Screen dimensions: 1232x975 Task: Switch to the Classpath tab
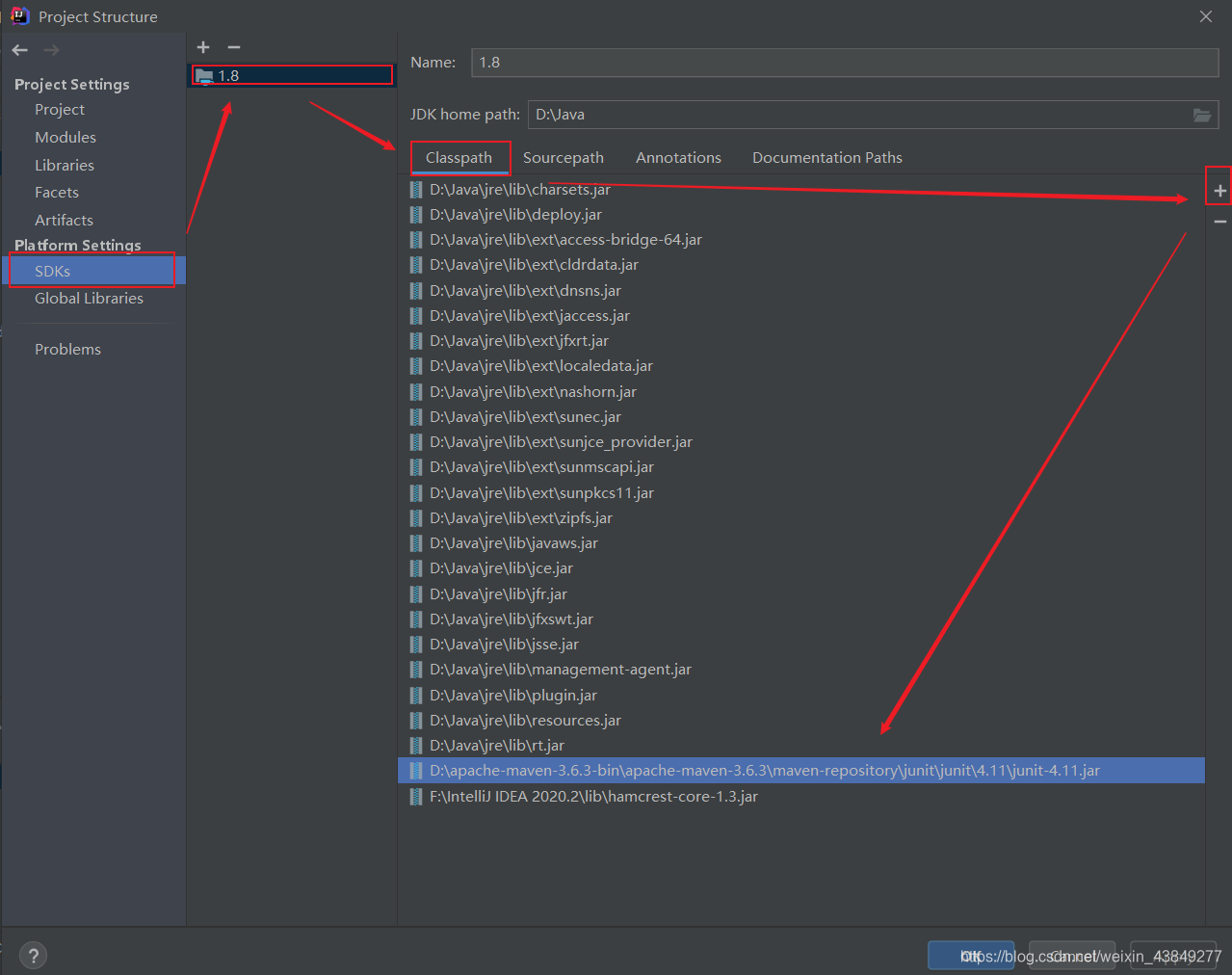point(459,158)
